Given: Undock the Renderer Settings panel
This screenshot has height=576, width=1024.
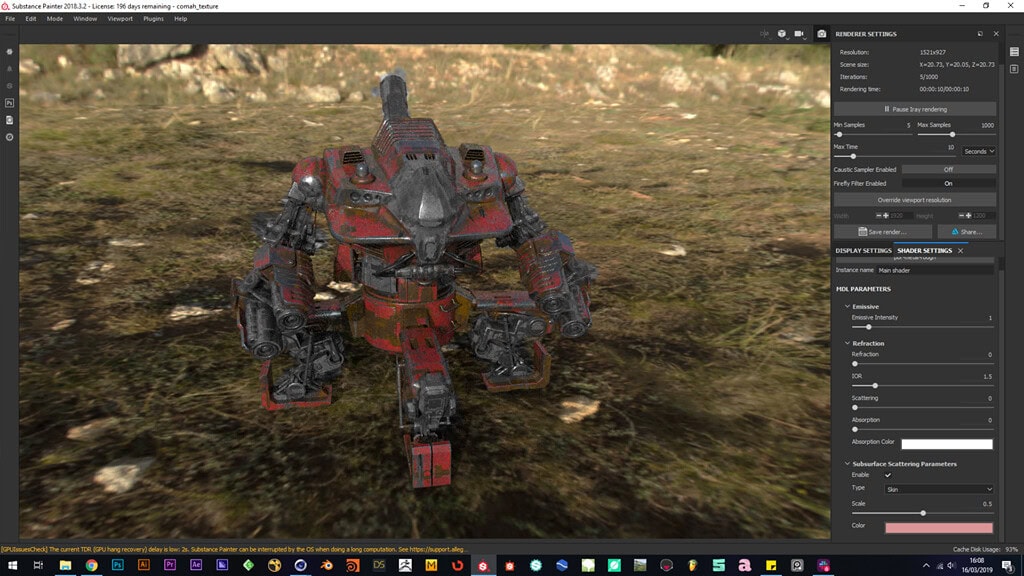Looking at the screenshot, I should tap(980, 34).
